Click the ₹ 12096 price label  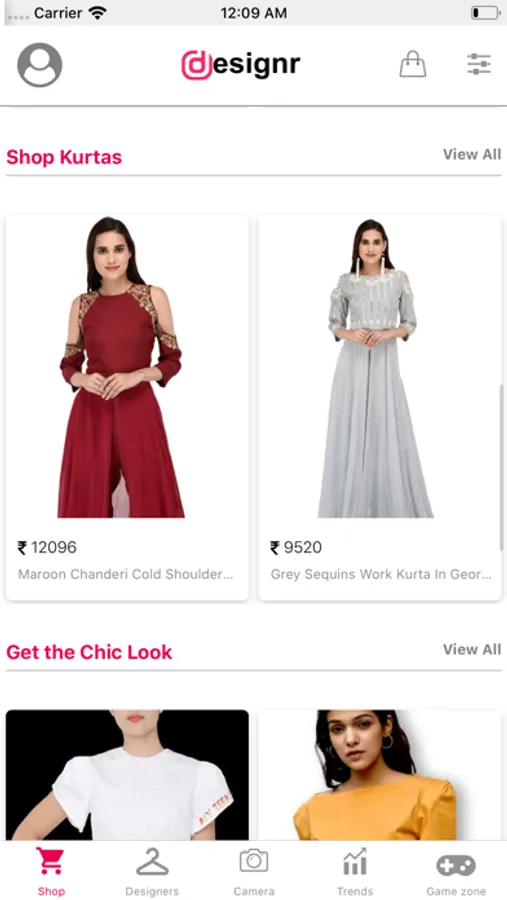point(47,548)
